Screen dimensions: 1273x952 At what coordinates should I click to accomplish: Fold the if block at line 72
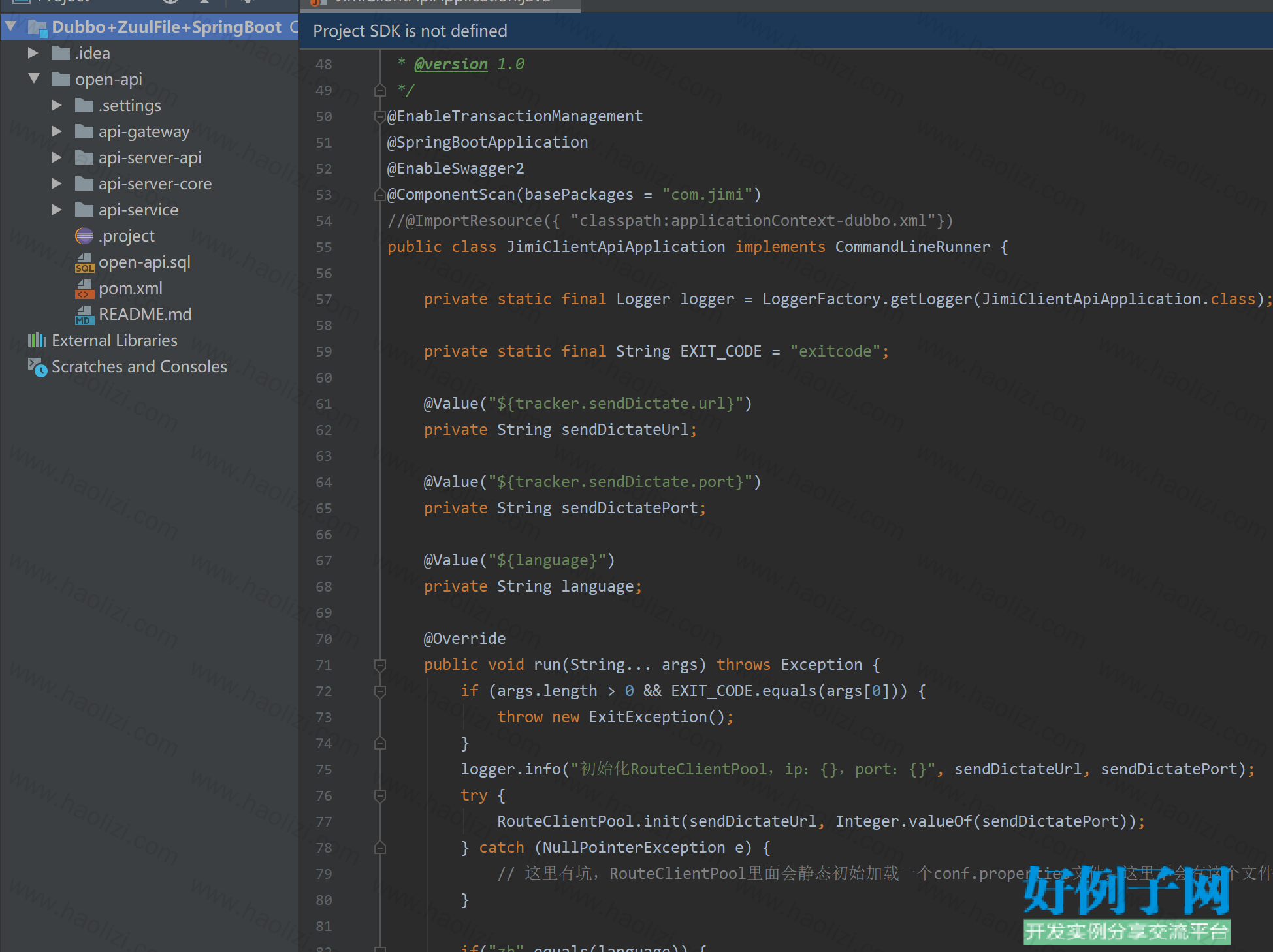click(380, 691)
